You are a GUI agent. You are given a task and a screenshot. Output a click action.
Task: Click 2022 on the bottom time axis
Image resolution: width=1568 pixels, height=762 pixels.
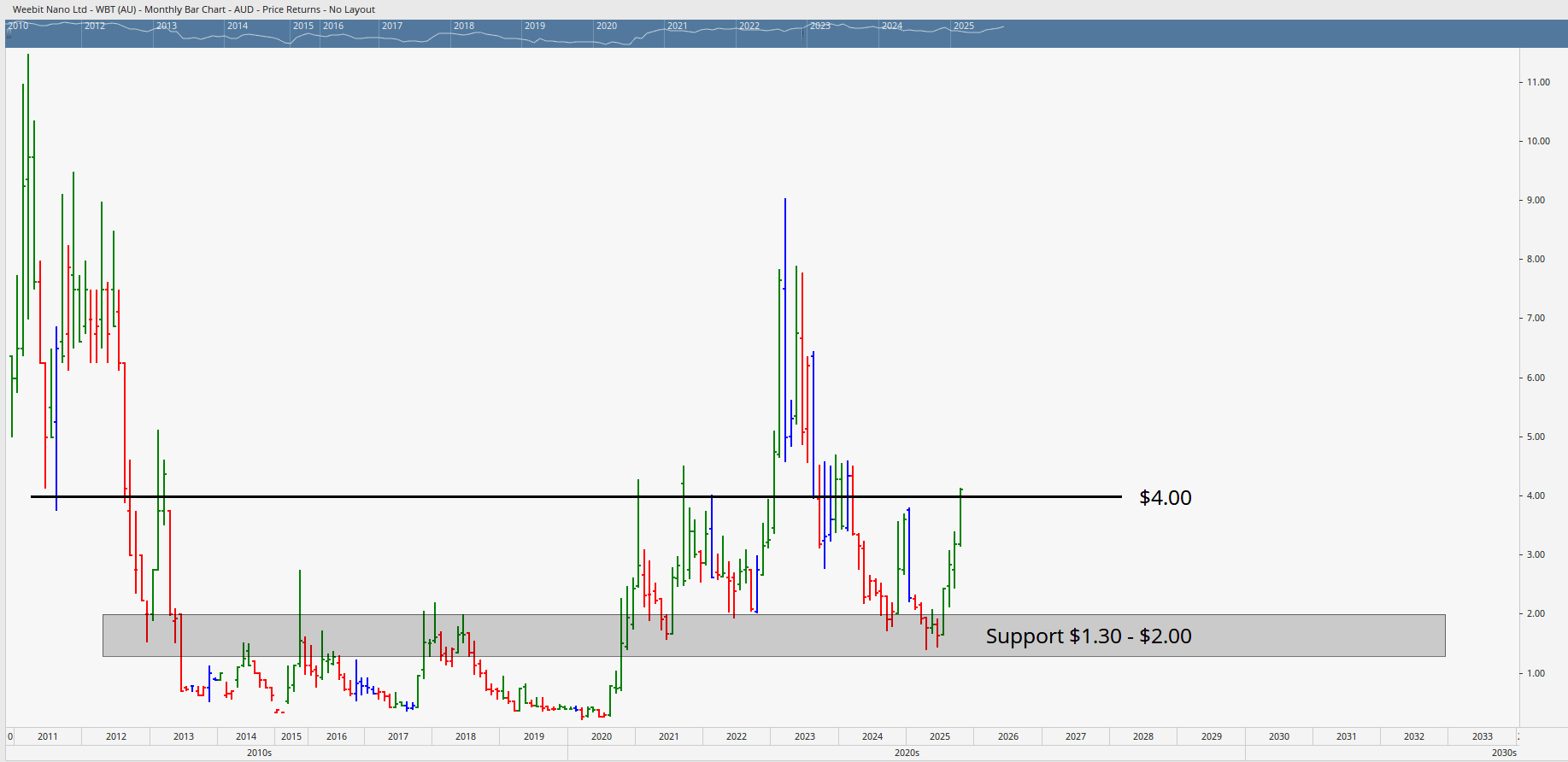737,736
